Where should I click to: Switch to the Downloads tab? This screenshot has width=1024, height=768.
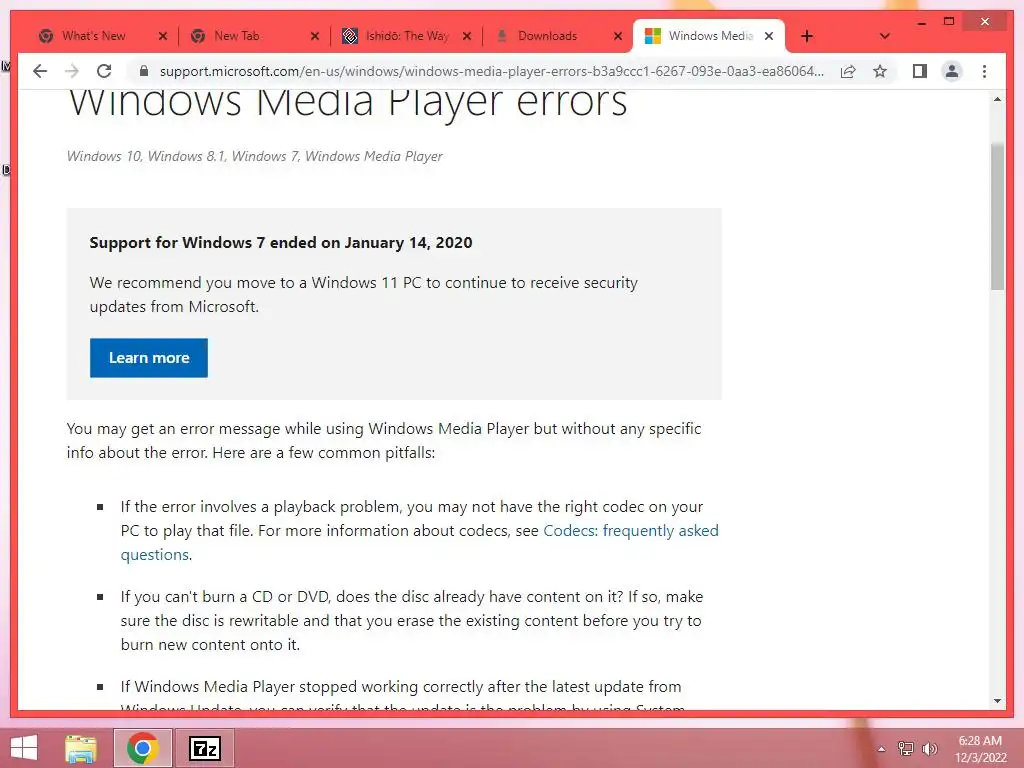547,36
